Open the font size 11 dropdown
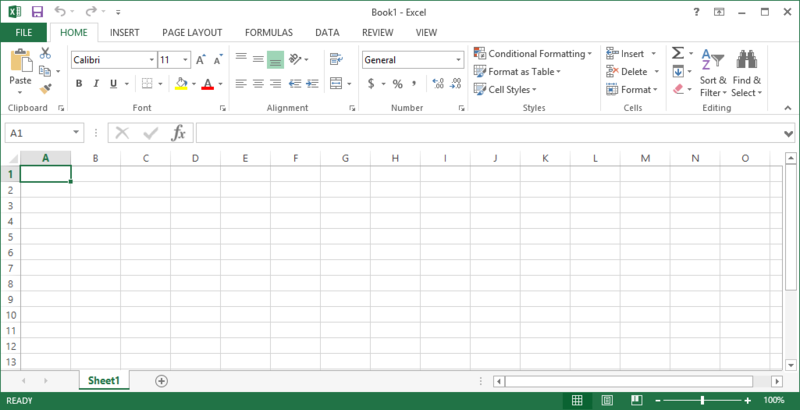Image resolution: width=800 pixels, height=410 pixels. pyautogui.click(x=186, y=60)
